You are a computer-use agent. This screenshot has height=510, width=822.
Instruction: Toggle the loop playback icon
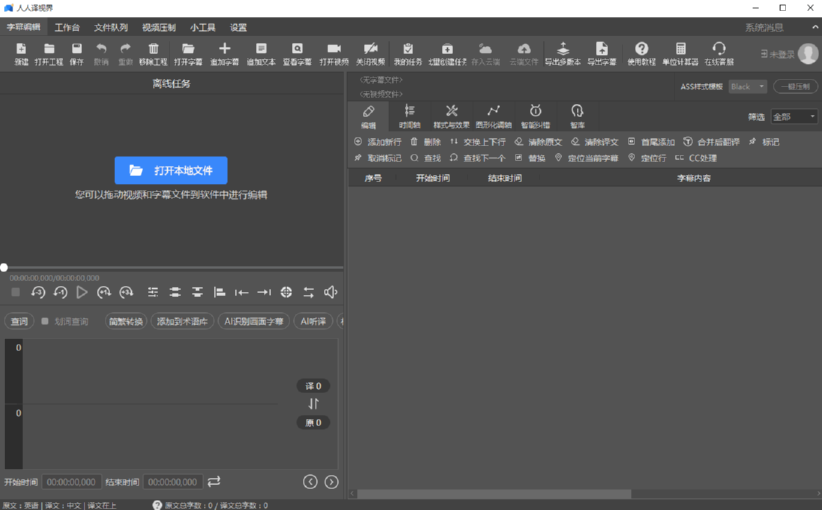point(308,292)
